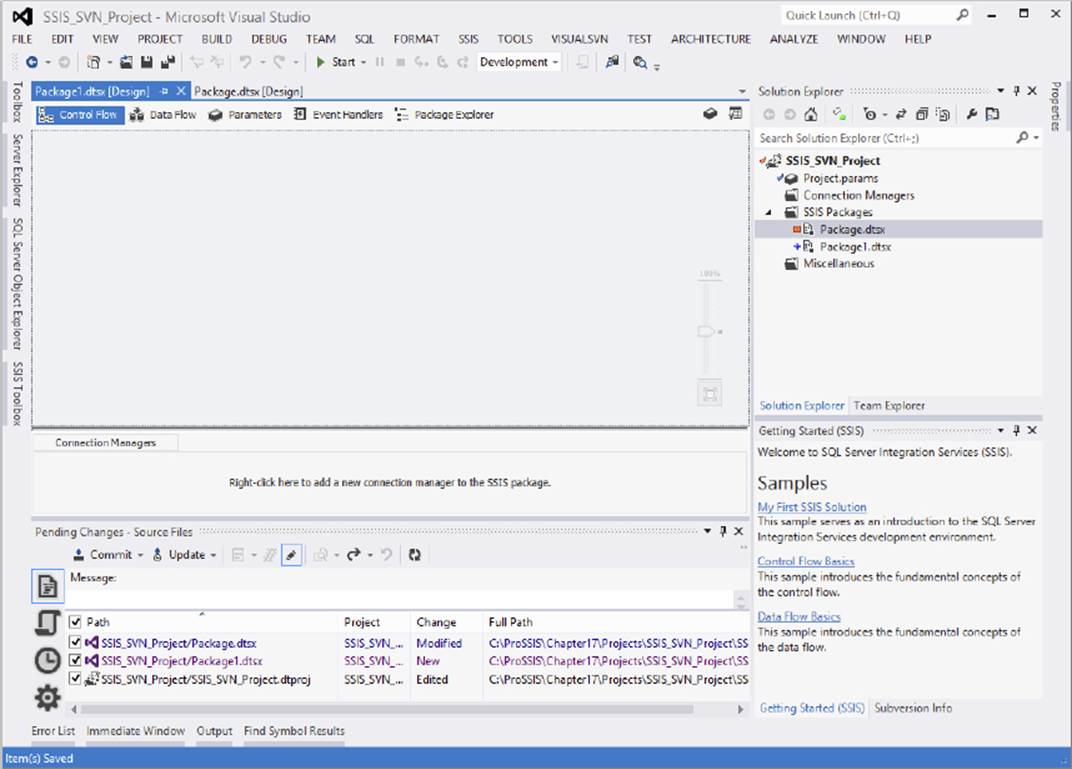This screenshot has height=769, width=1072.
Task: Click the Sync with Active Document icon
Action: click(901, 115)
